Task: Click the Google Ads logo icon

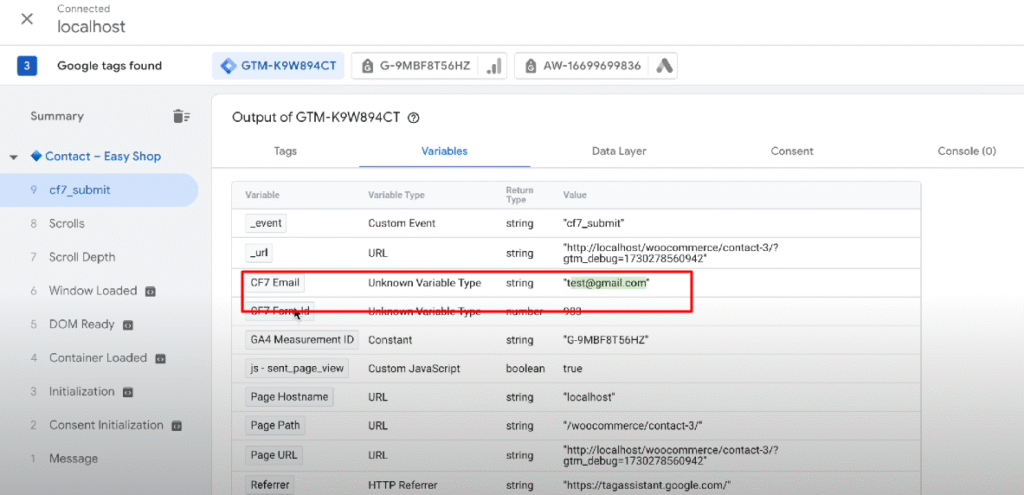Action: [x=664, y=66]
